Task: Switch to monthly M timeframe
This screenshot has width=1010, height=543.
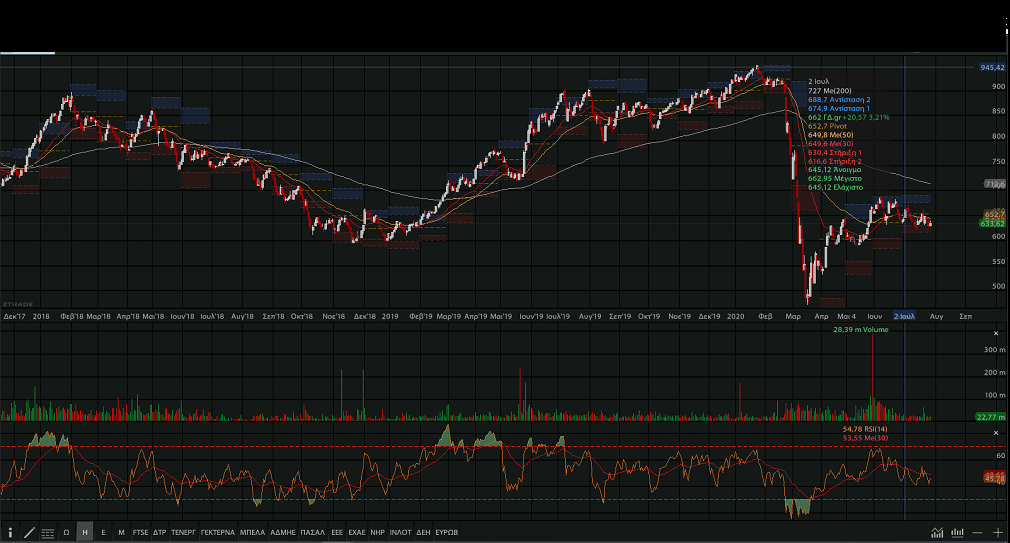Action: point(121,533)
